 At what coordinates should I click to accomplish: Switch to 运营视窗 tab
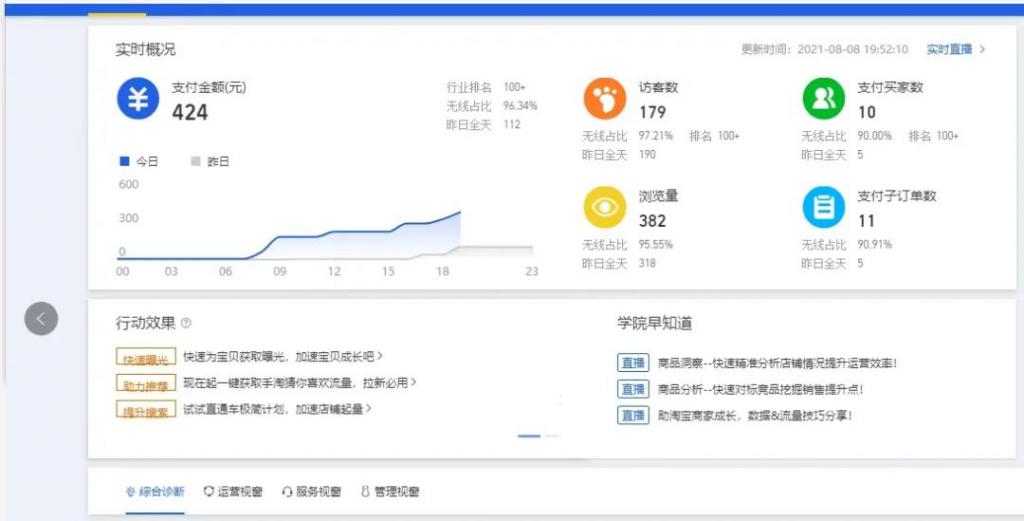point(233,492)
